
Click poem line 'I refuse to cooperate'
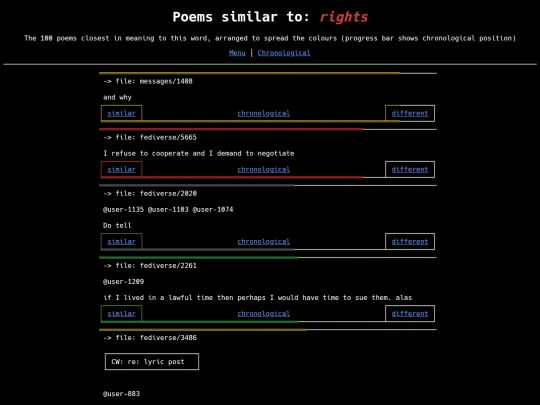click(x=199, y=154)
